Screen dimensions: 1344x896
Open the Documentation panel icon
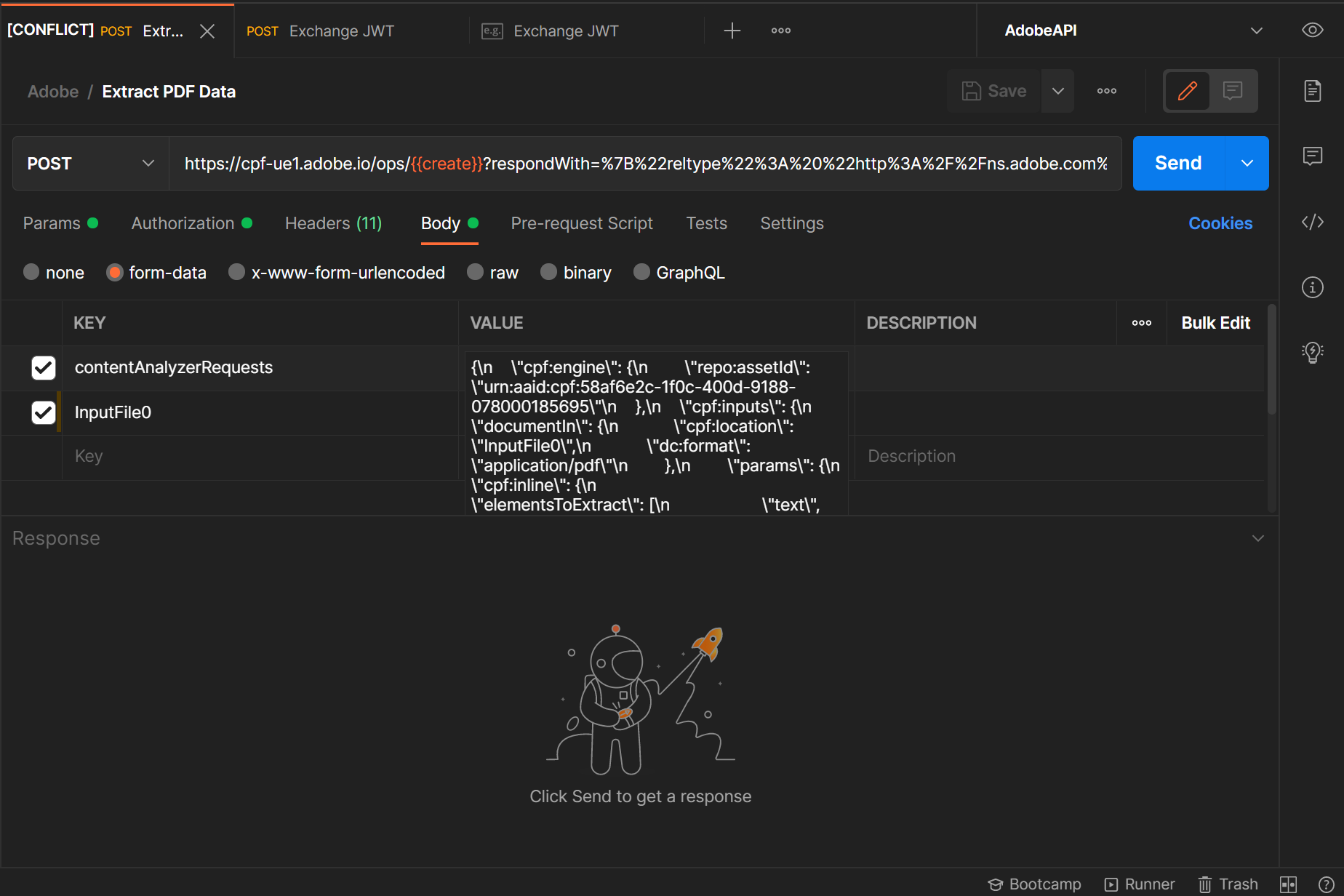click(x=1312, y=90)
